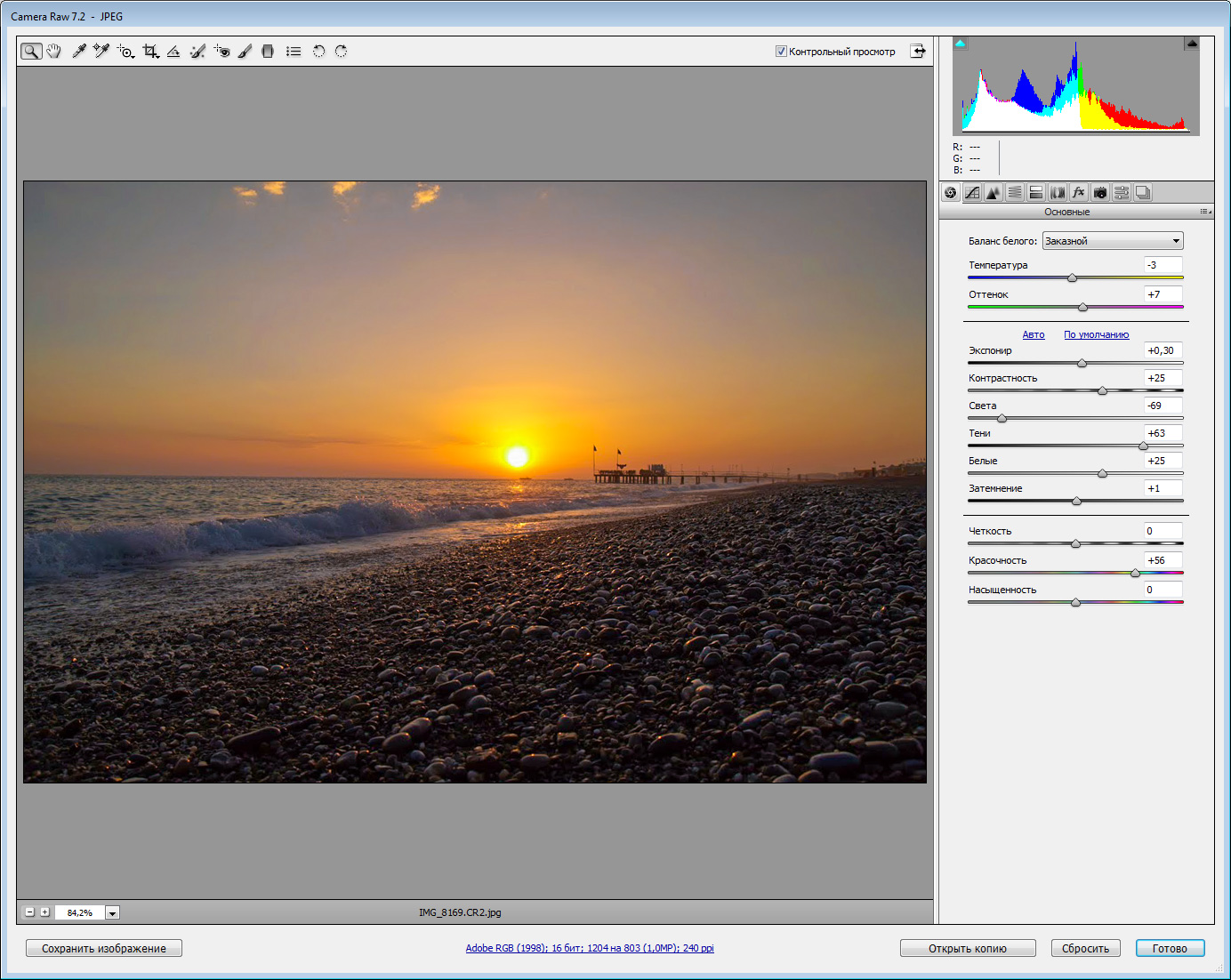This screenshot has height=980, width=1231.
Task: Select the Zoom tool
Action: pos(31,52)
